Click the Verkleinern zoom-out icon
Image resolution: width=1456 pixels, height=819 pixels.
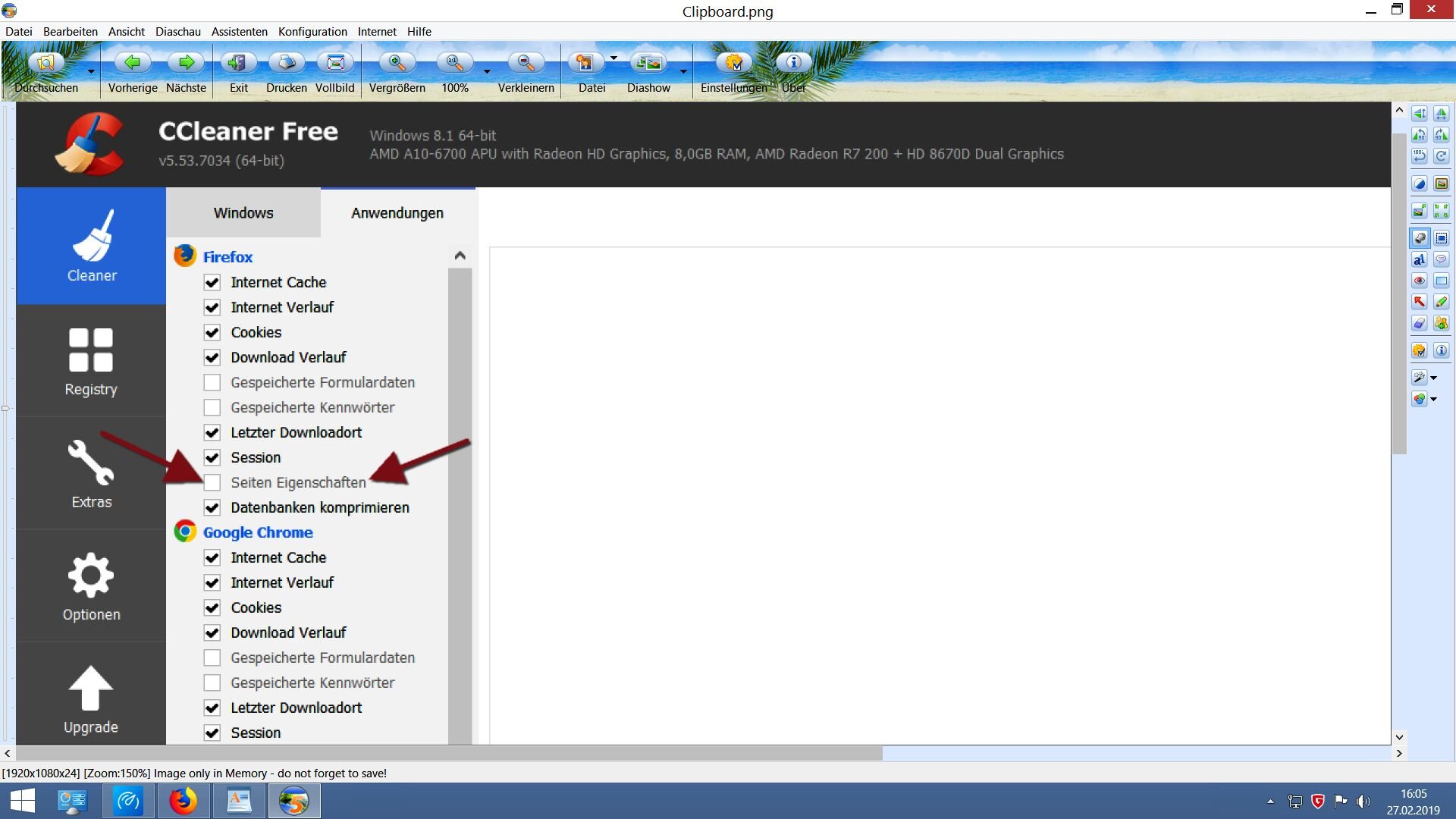coord(526,63)
